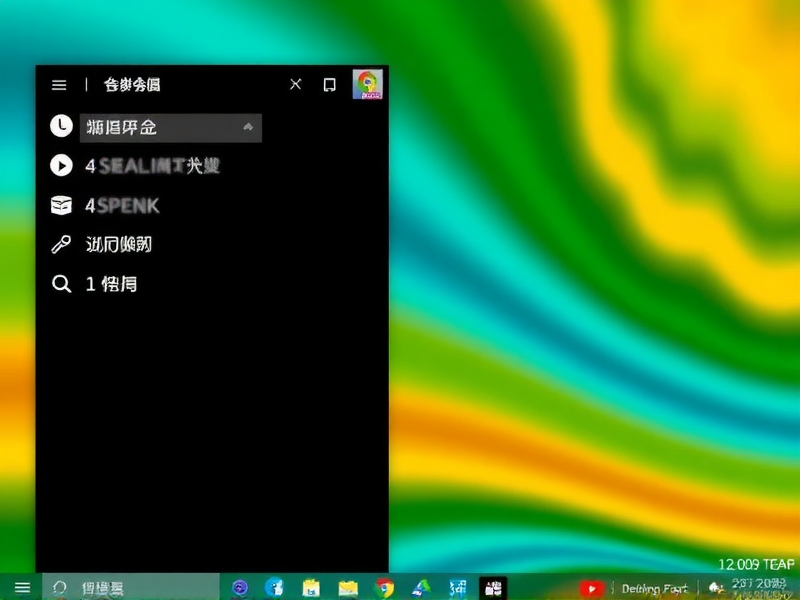Viewport: 800px width, 600px height.
Task: Open the pop-out window icon in the header
Action: coord(329,85)
